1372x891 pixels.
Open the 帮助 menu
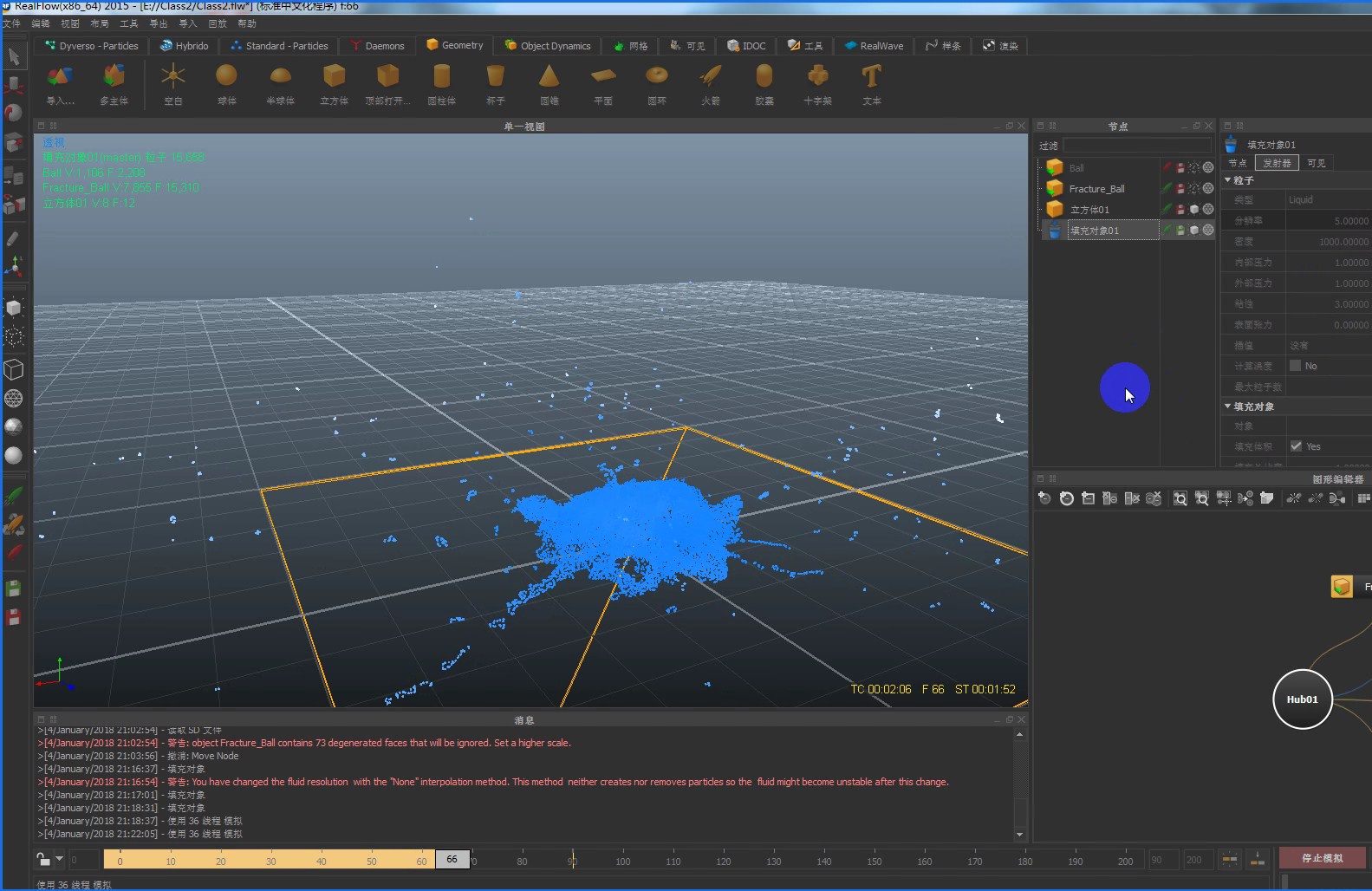247,23
